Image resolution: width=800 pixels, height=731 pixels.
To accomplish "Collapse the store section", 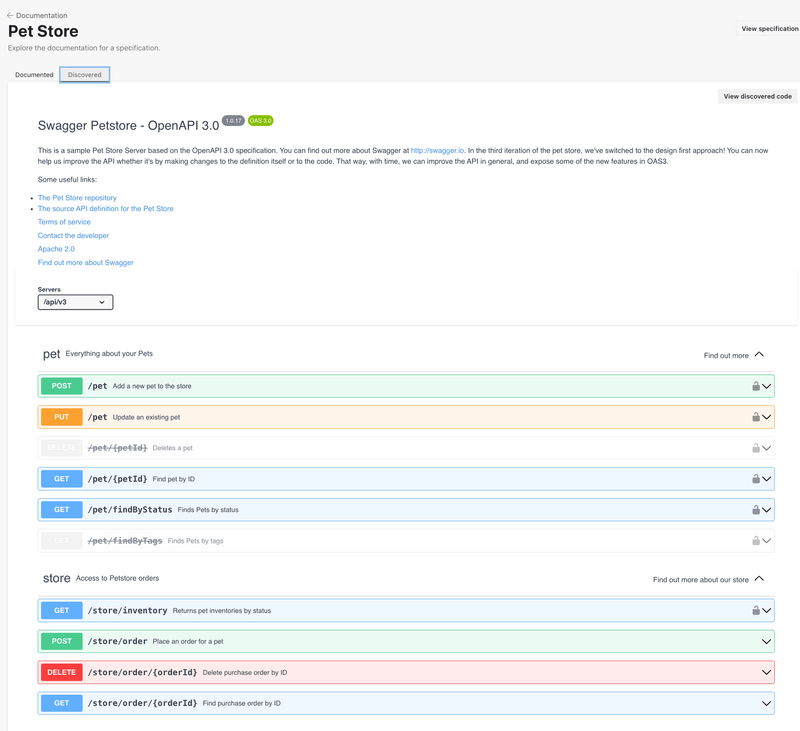I will 759,578.
